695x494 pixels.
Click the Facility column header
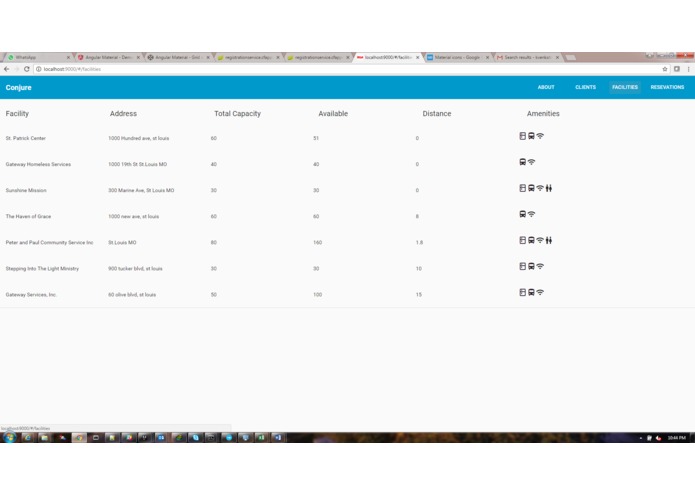point(17,114)
